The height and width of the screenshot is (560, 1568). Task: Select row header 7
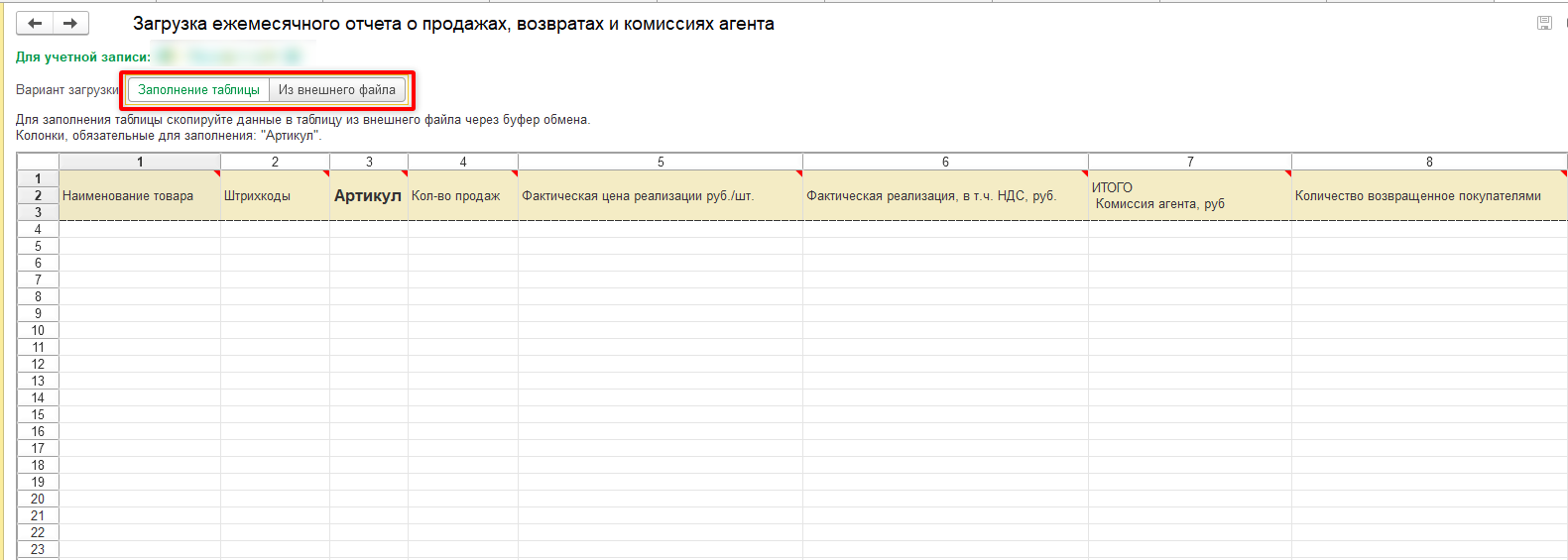pyautogui.click(x=38, y=280)
